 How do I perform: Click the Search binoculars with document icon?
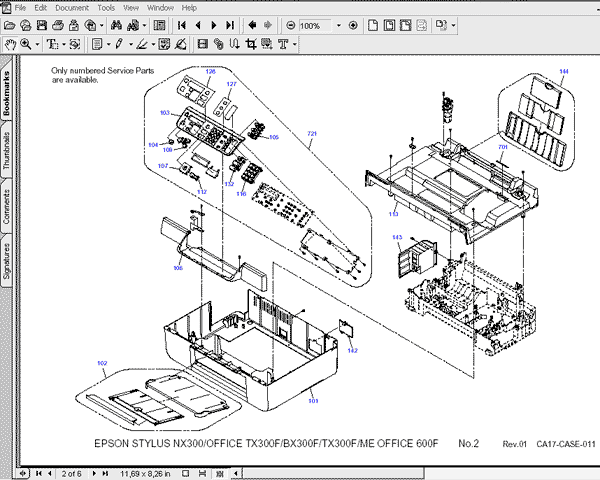click(133, 26)
